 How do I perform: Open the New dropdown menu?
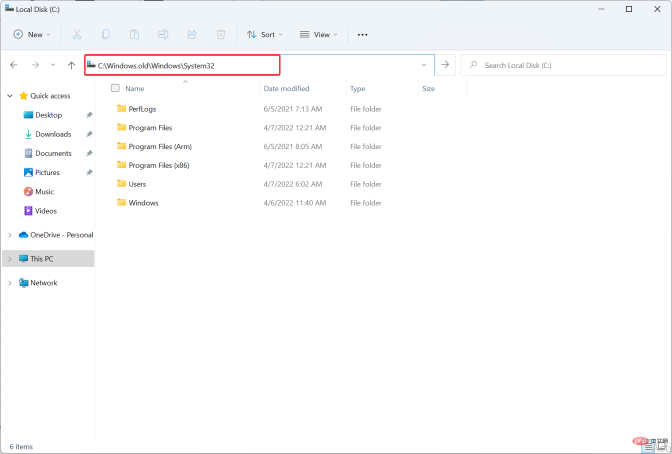(33, 35)
